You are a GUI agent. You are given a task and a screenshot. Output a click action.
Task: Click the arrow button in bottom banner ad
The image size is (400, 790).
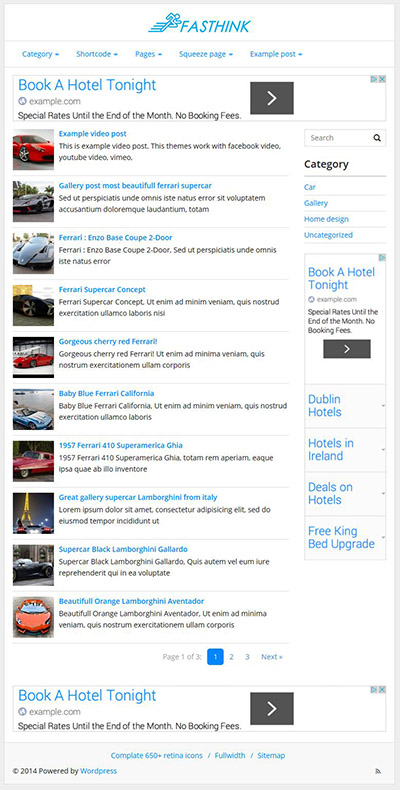272,708
